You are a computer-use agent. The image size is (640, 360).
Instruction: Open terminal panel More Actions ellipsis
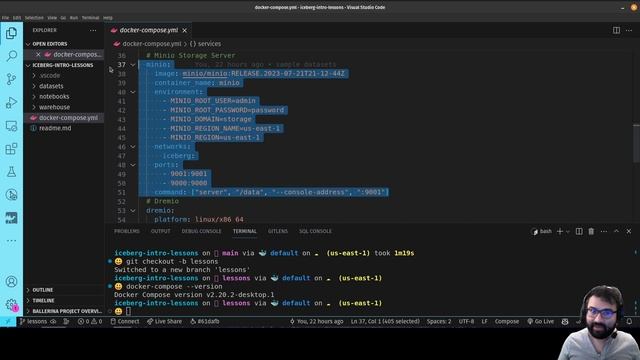(604, 231)
